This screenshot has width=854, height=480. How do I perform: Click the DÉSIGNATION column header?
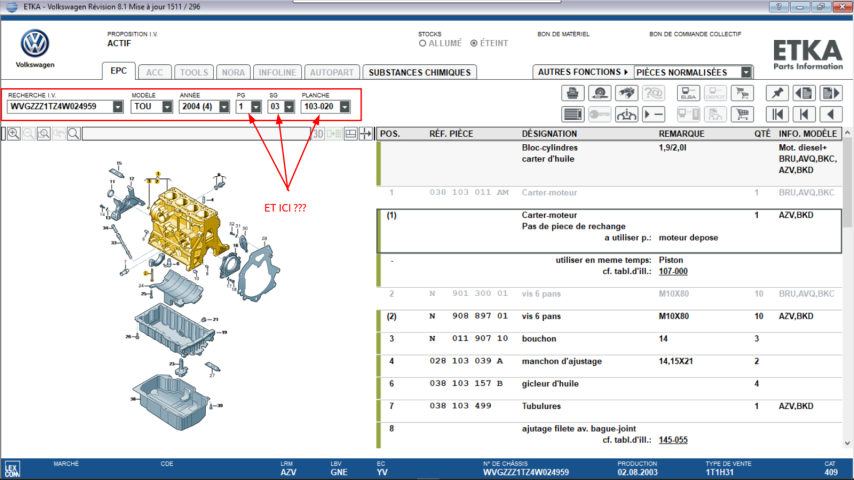tap(549, 133)
